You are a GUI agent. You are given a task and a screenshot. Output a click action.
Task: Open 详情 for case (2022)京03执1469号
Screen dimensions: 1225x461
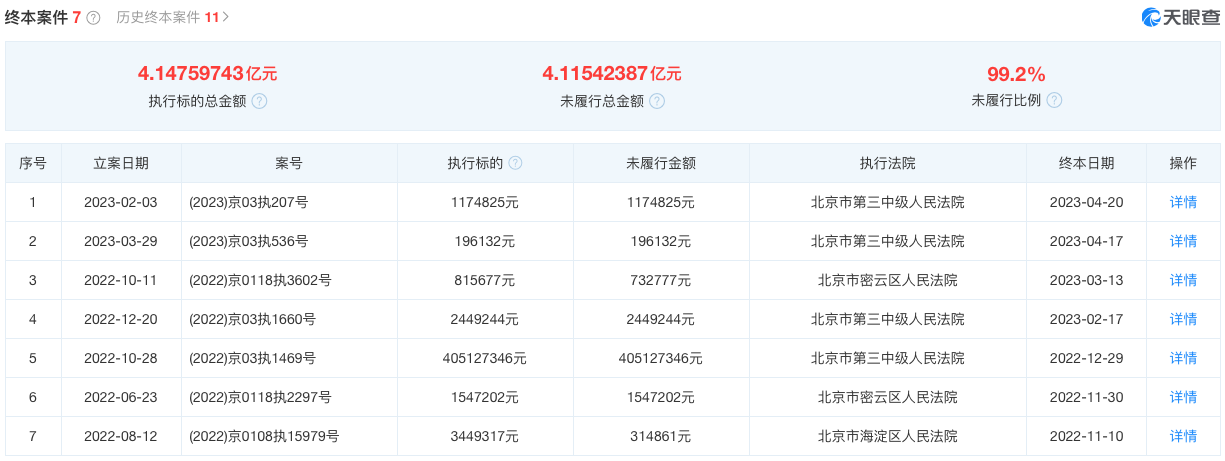1183,358
